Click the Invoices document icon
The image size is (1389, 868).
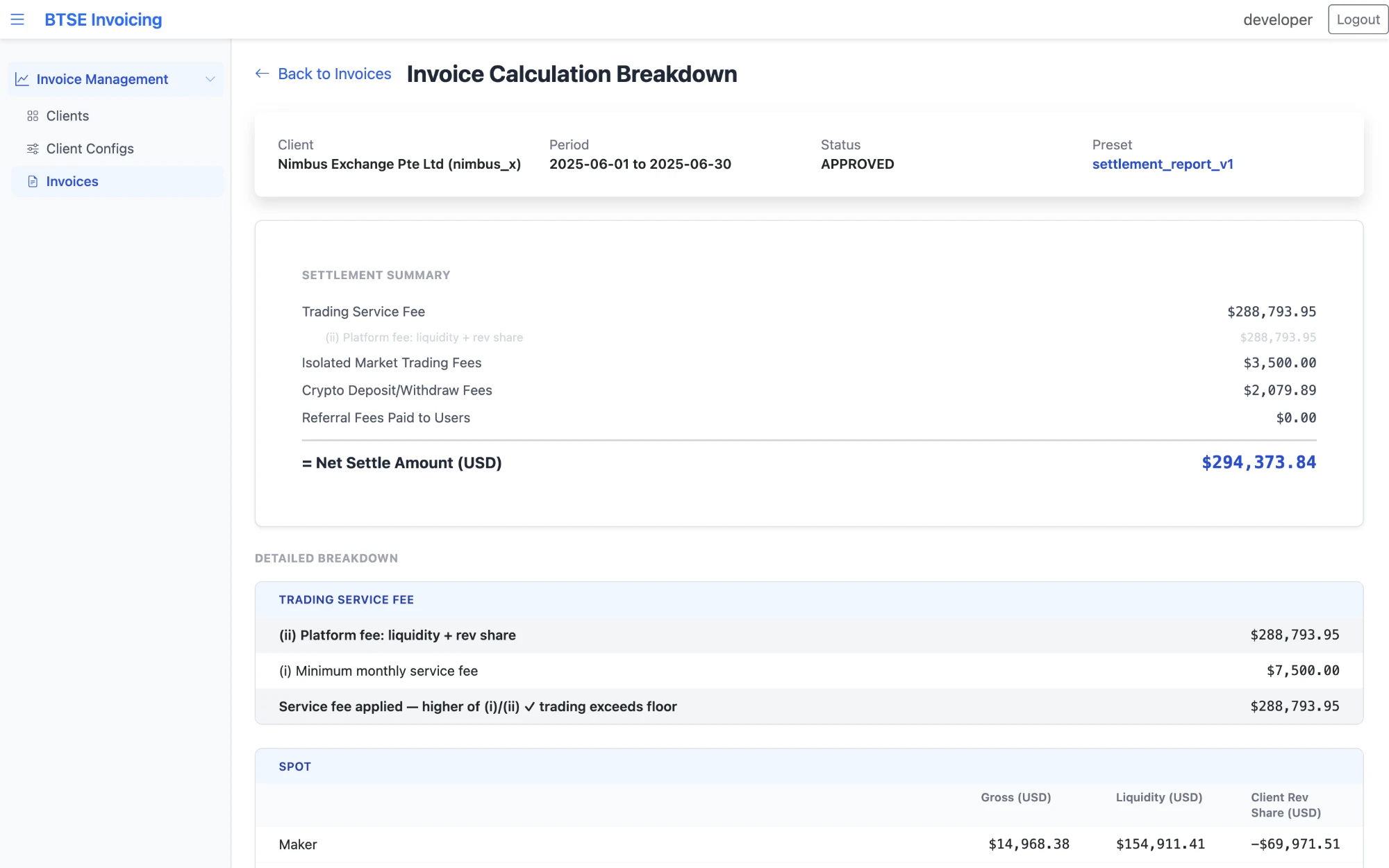33,181
